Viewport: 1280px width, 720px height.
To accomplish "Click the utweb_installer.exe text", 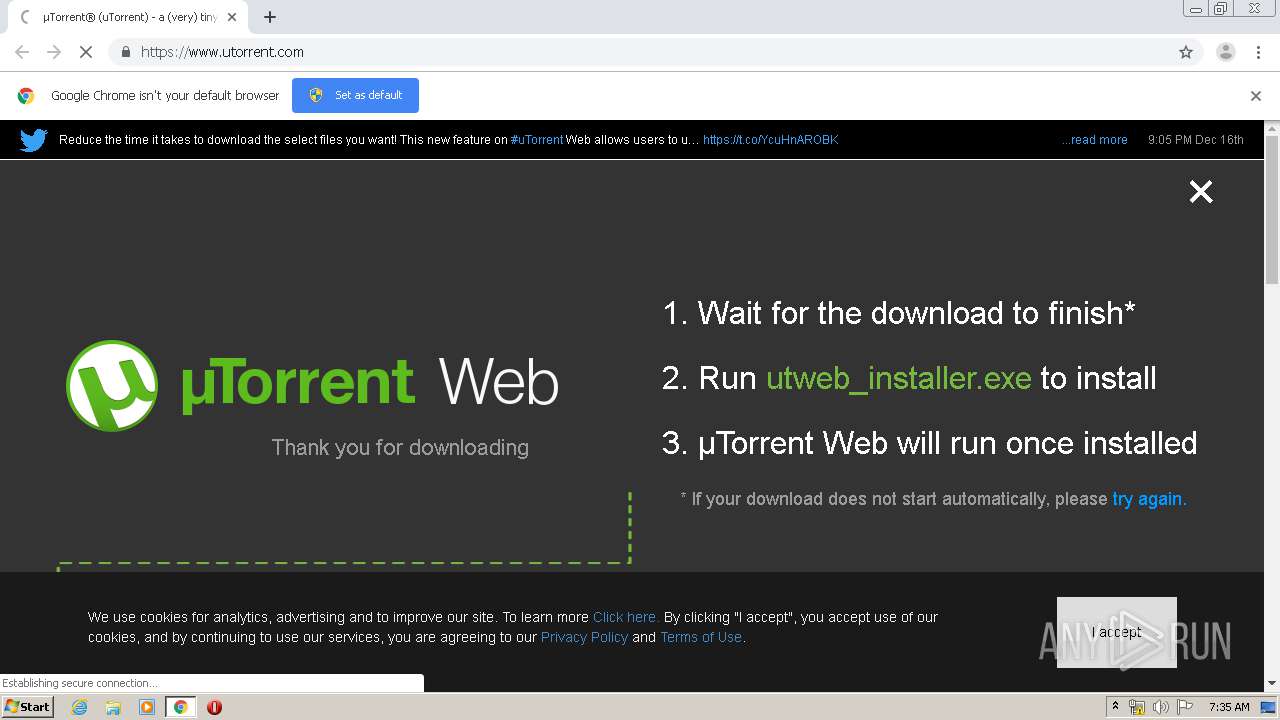I will click(898, 378).
